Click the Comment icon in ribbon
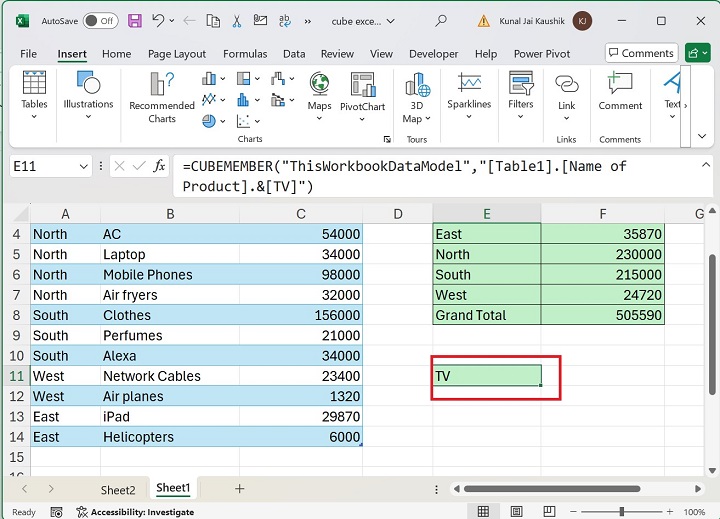 620,91
